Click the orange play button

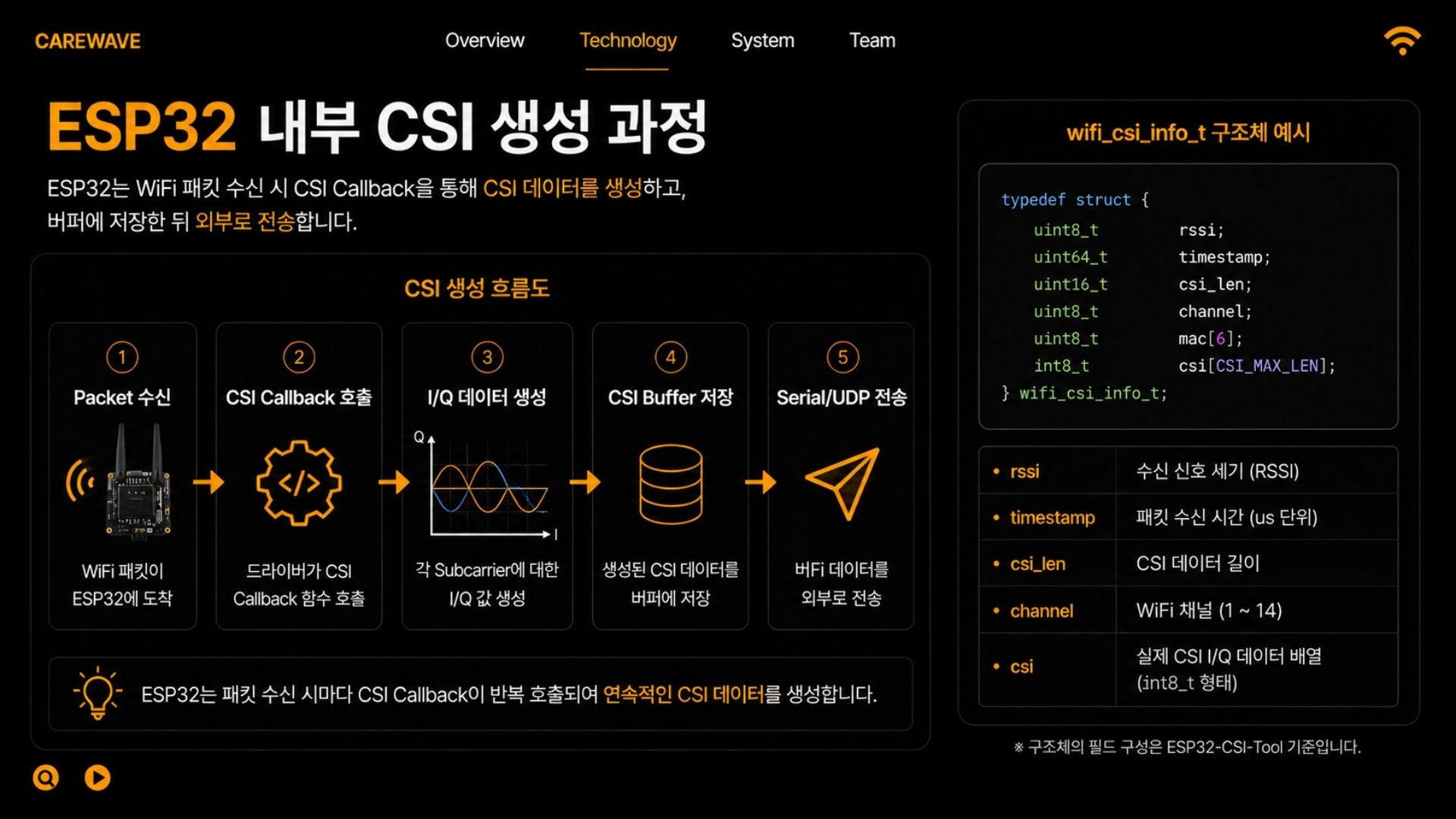point(97,777)
